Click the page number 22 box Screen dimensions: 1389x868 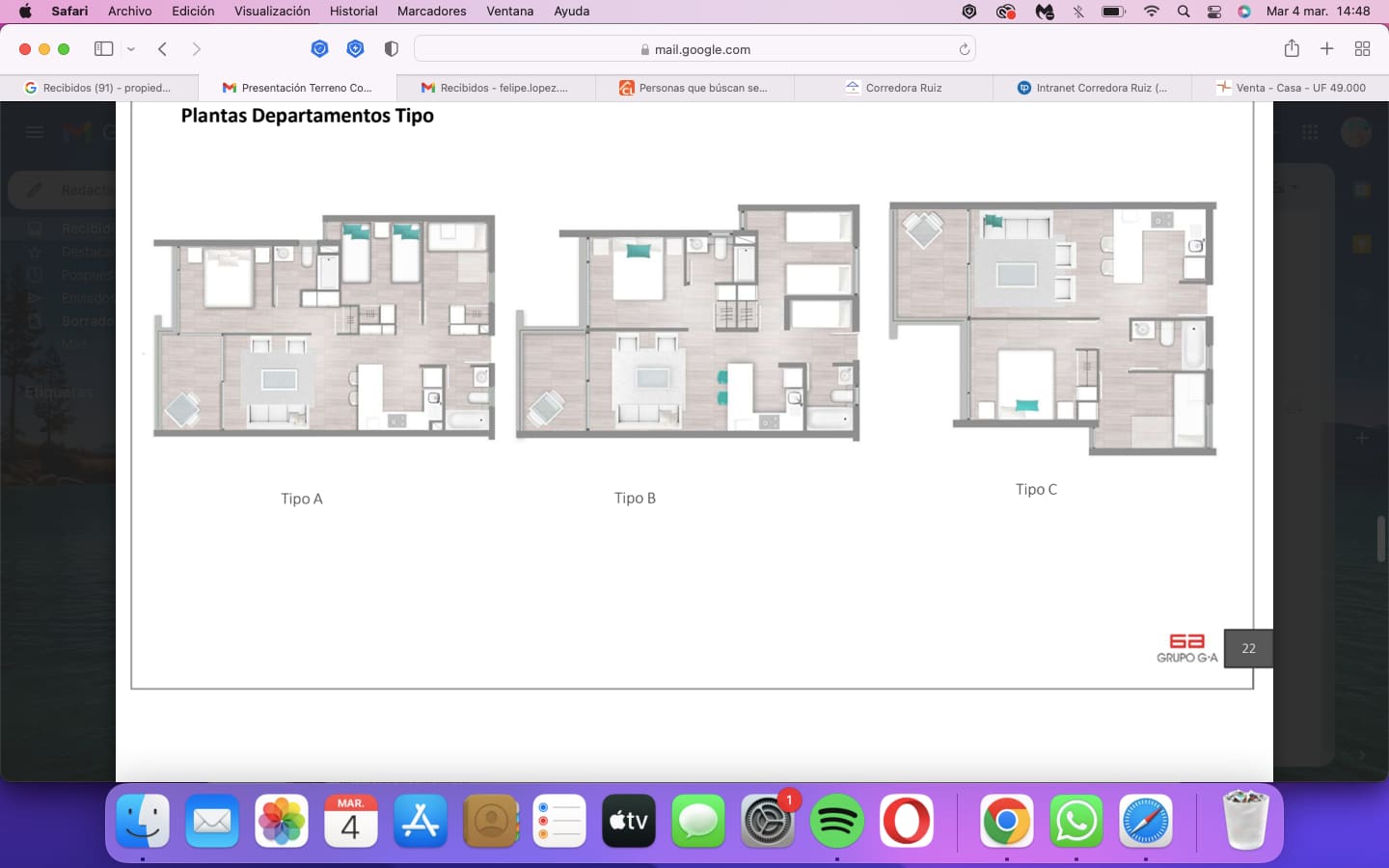pos(1248,648)
